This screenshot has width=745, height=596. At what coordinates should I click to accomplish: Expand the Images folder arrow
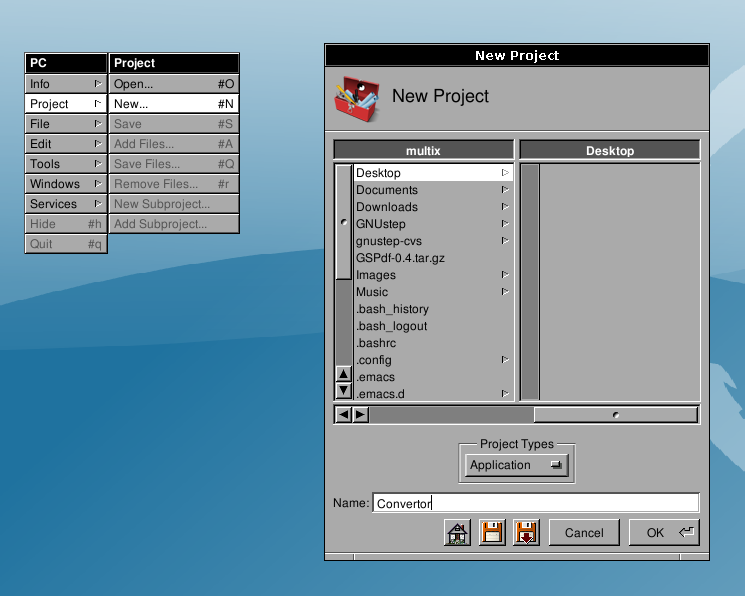pyautogui.click(x=505, y=275)
